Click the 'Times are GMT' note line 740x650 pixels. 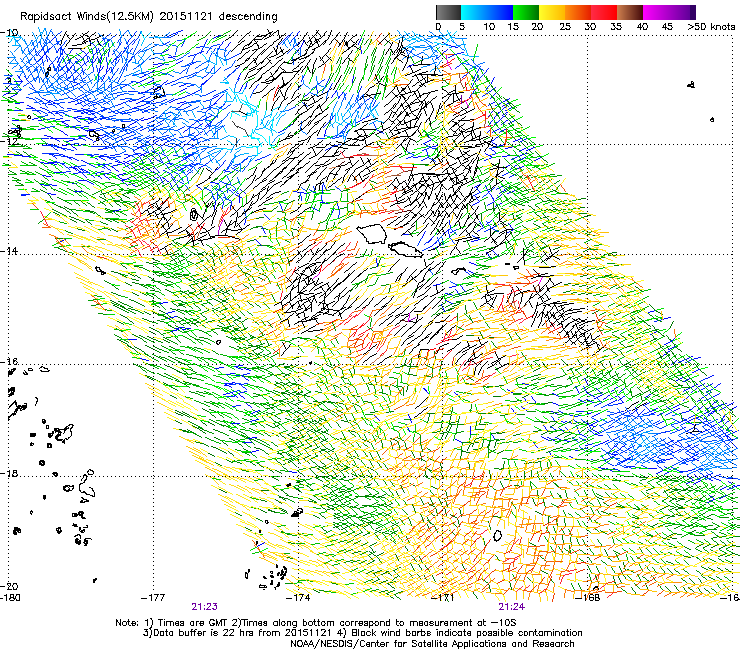(316, 623)
